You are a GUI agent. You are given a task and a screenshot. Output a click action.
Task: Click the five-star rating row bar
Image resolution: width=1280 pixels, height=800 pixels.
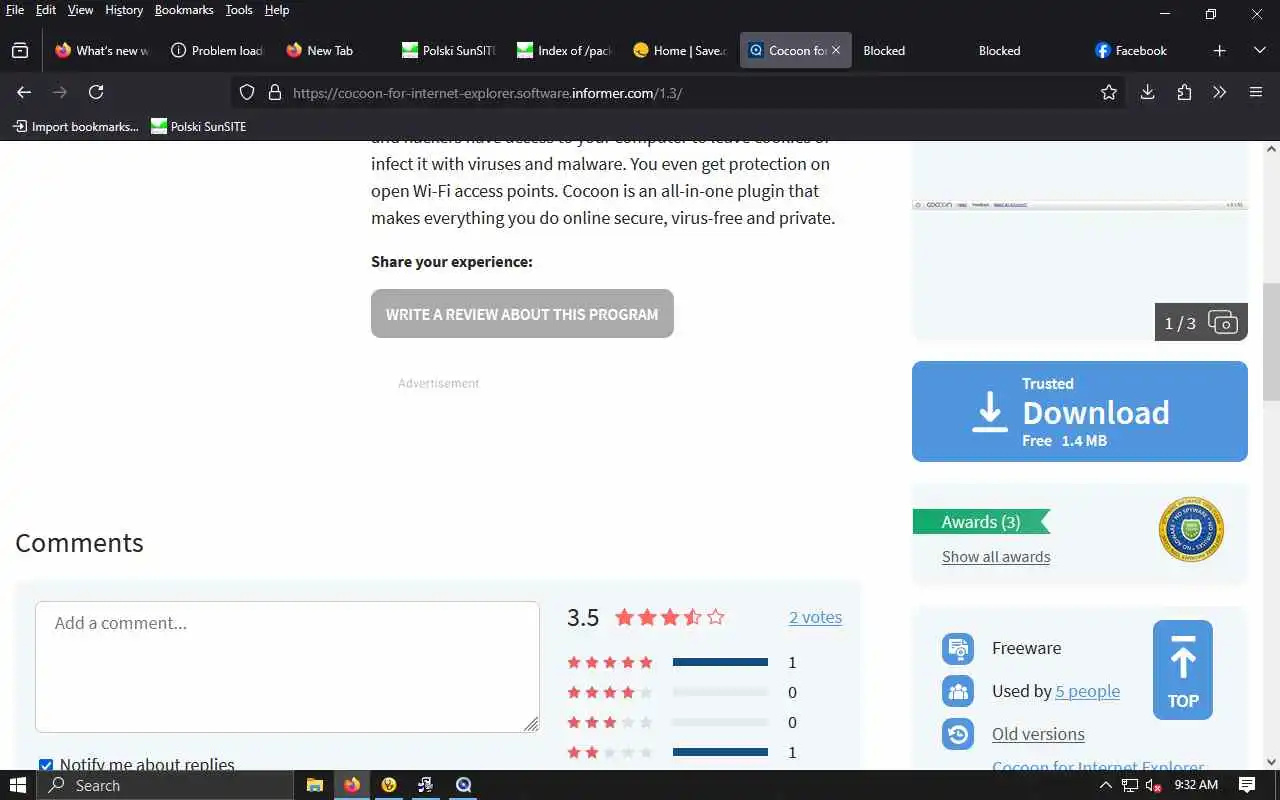(720, 662)
